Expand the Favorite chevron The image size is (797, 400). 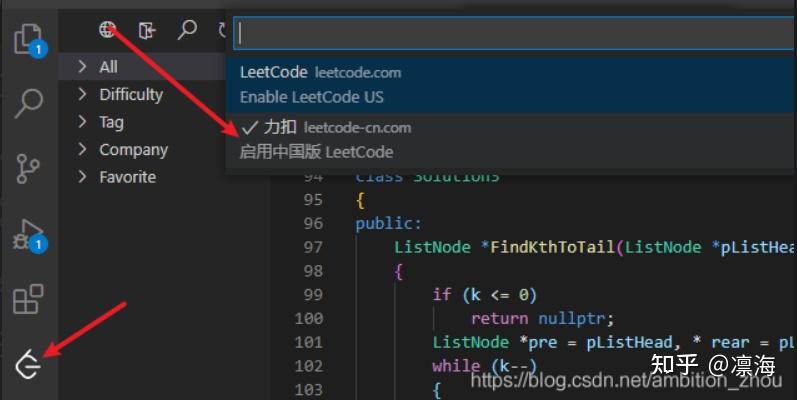coord(82,177)
